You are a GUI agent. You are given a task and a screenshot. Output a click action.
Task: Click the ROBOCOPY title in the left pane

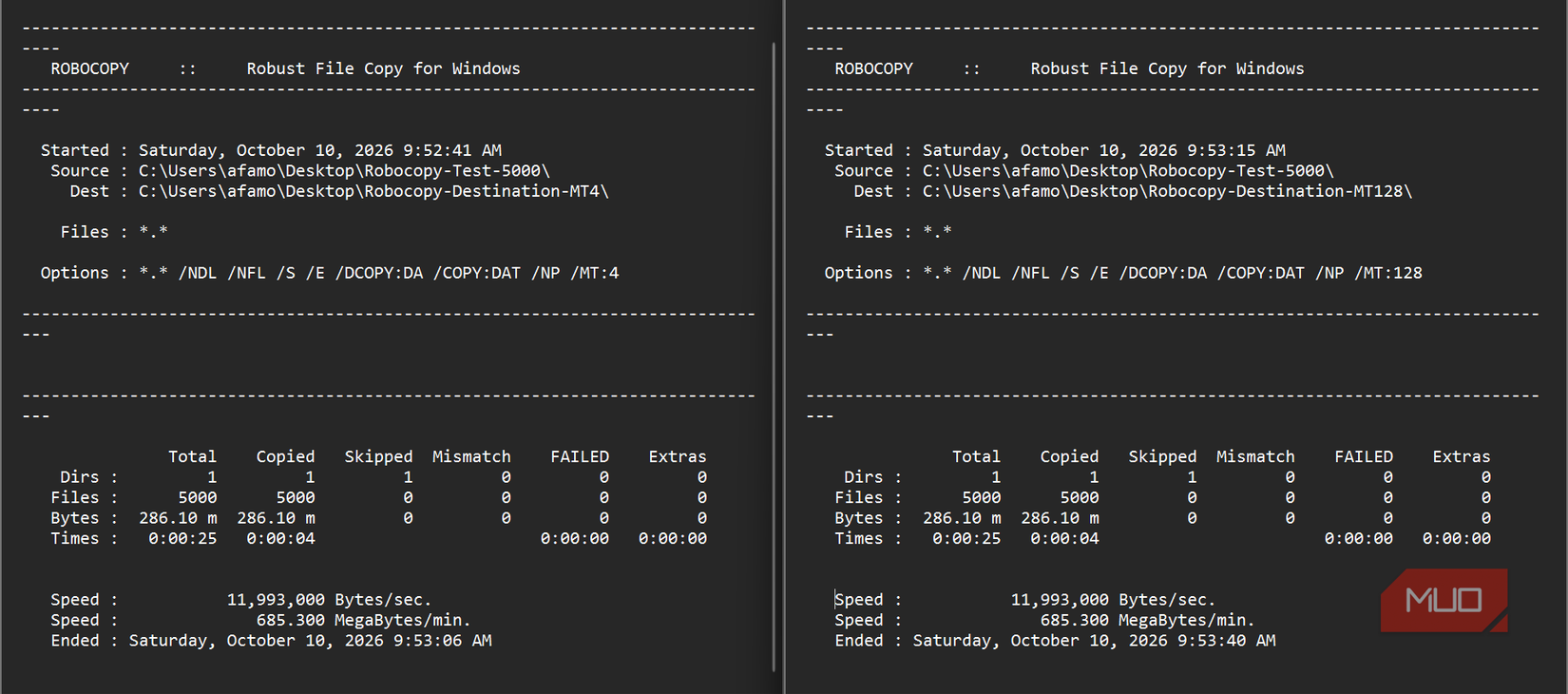89,68
